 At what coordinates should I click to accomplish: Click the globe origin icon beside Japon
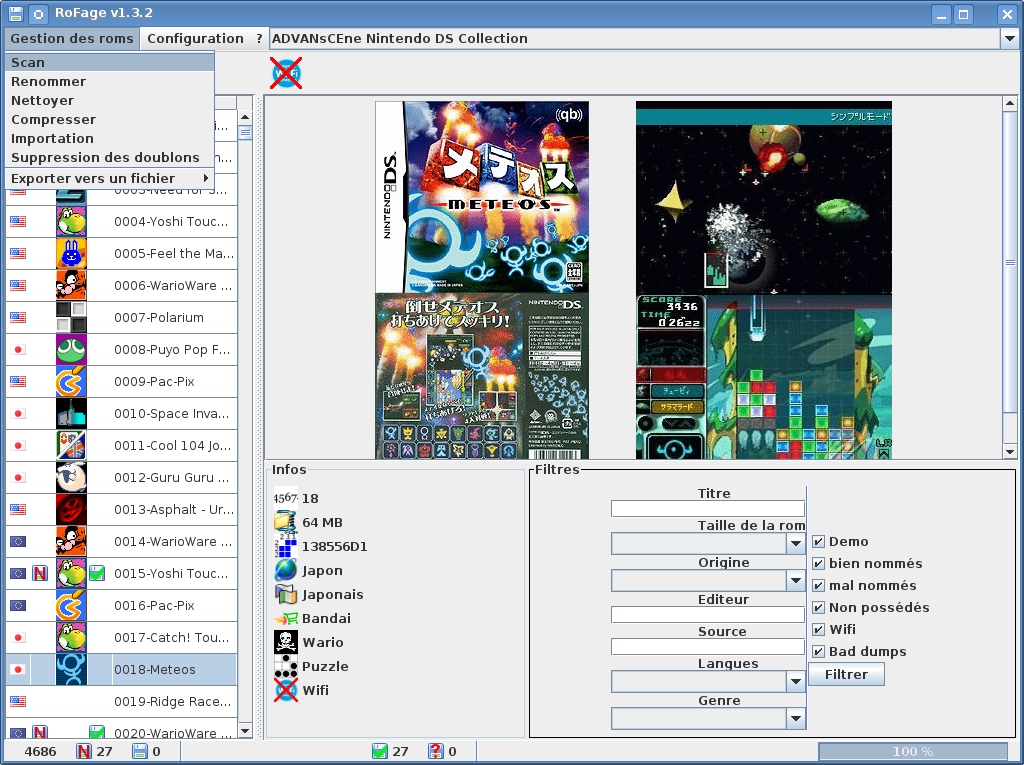(x=286, y=570)
